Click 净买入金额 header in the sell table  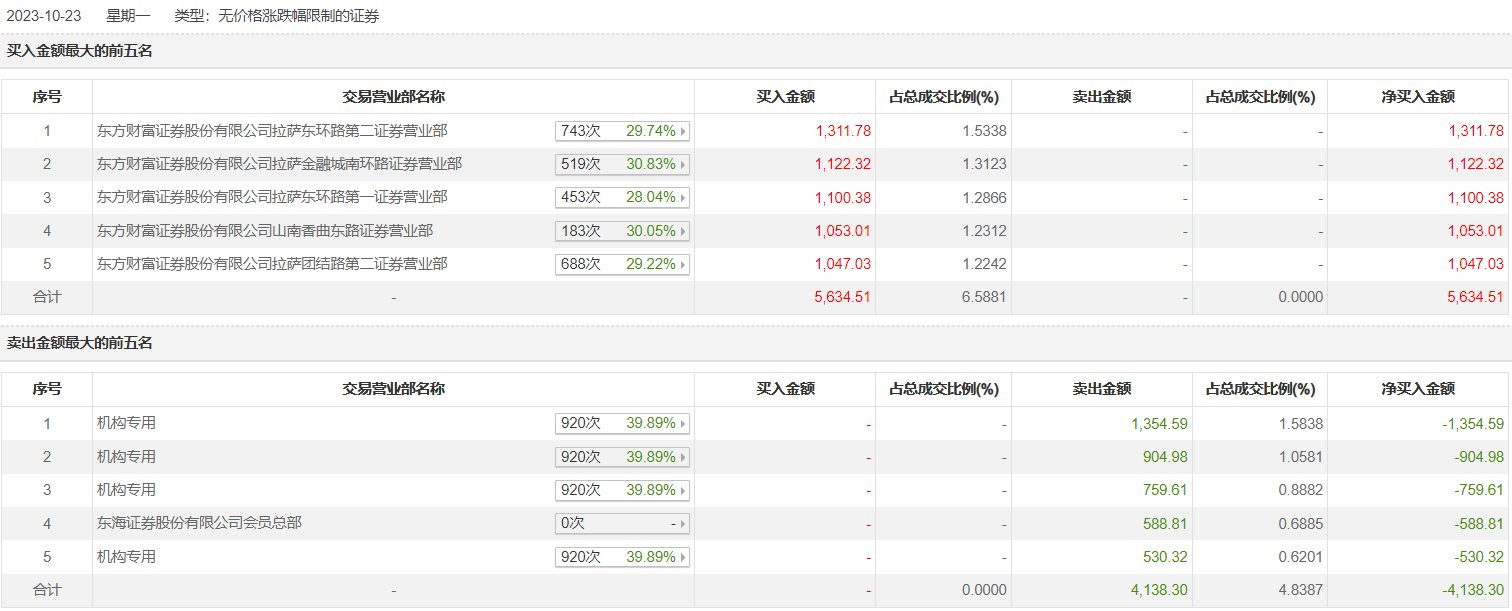point(1418,389)
